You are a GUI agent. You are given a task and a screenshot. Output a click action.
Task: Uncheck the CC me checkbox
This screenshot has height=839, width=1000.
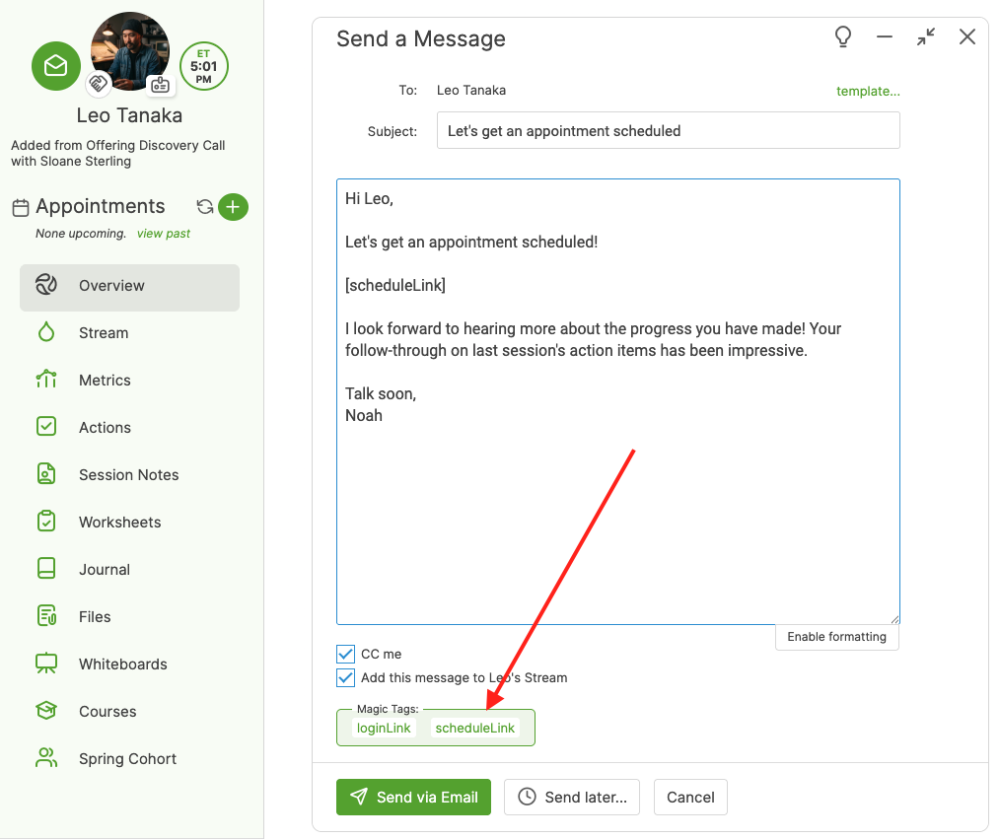[346, 654]
